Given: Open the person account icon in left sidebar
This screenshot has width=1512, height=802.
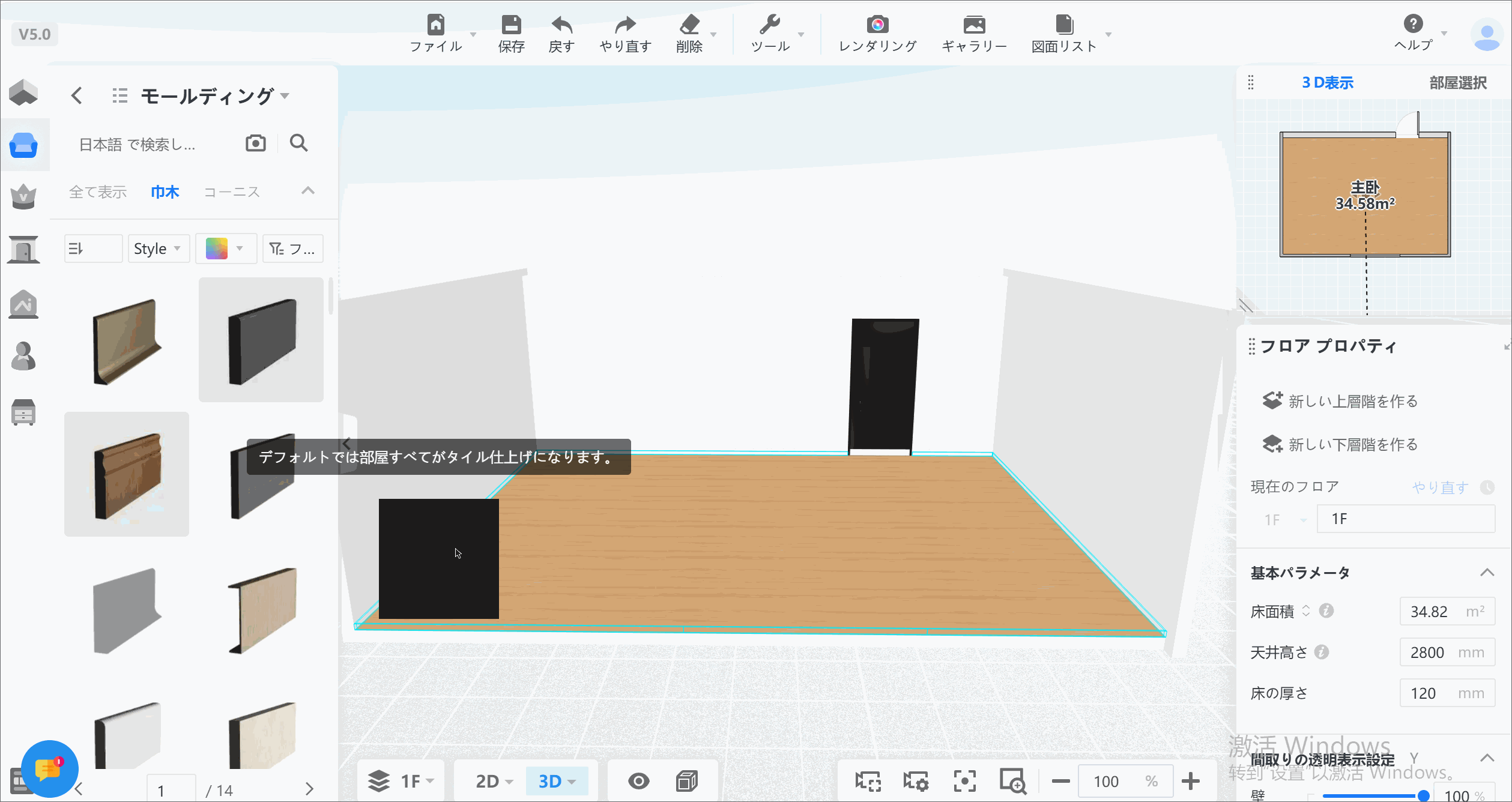Looking at the screenshot, I should coord(23,356).
